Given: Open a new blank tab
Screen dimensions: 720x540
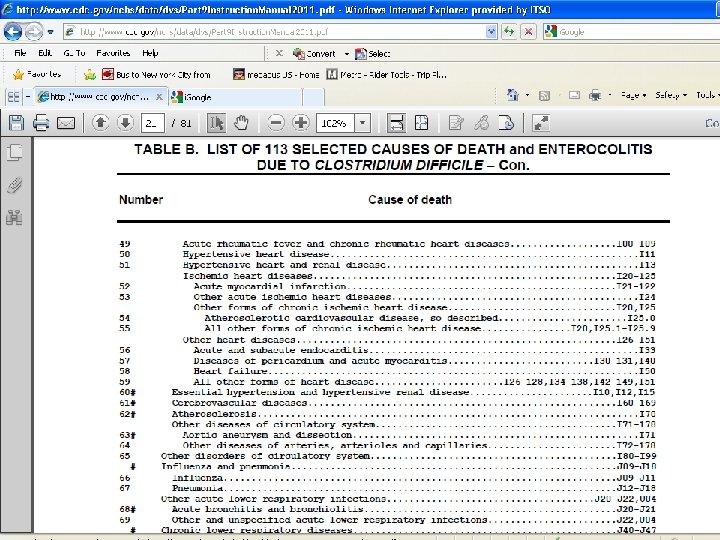Looking at the screenshot, I should coord(313,97).
